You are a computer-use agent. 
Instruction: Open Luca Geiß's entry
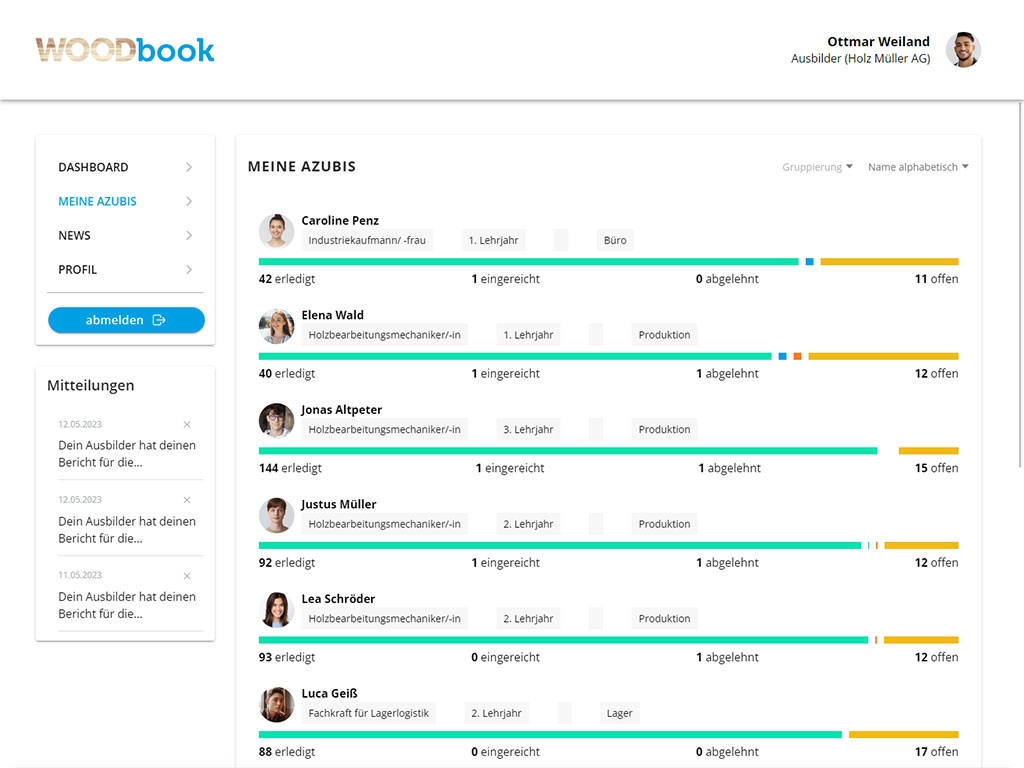329,694
